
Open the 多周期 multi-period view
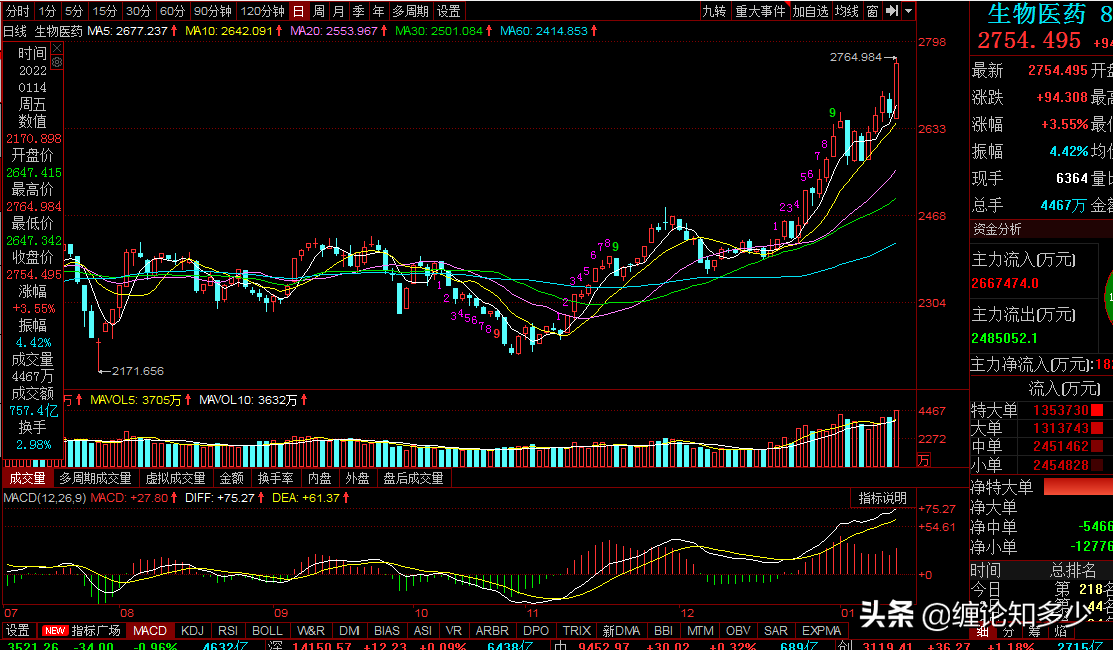(x=411, y=11)
